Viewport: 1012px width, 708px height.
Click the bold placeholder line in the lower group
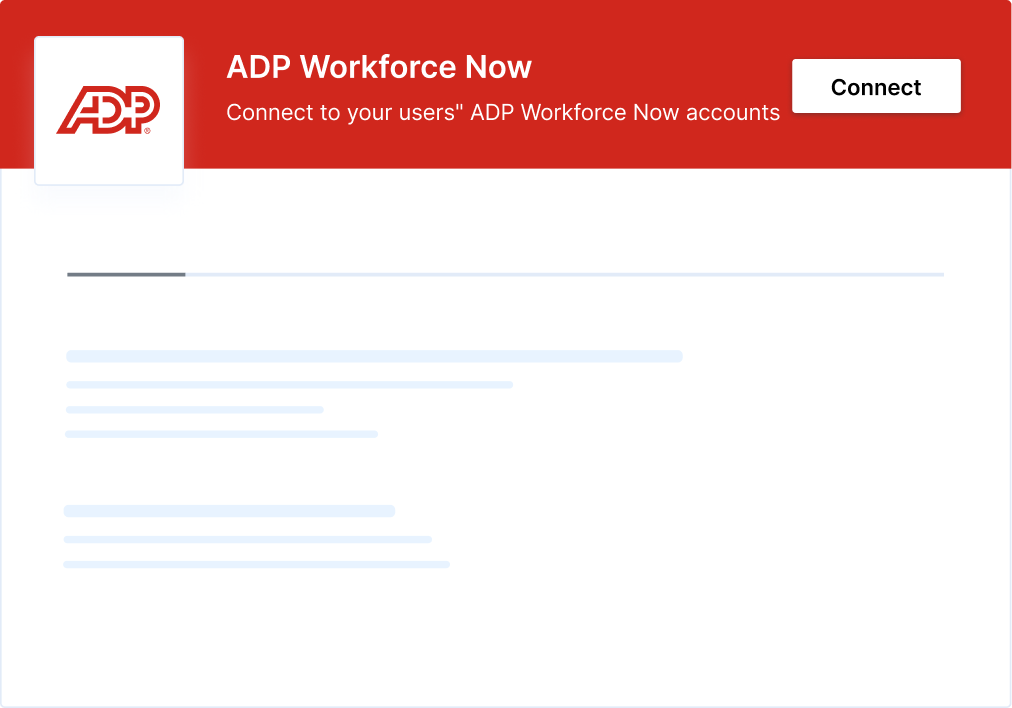pos(230,510)
